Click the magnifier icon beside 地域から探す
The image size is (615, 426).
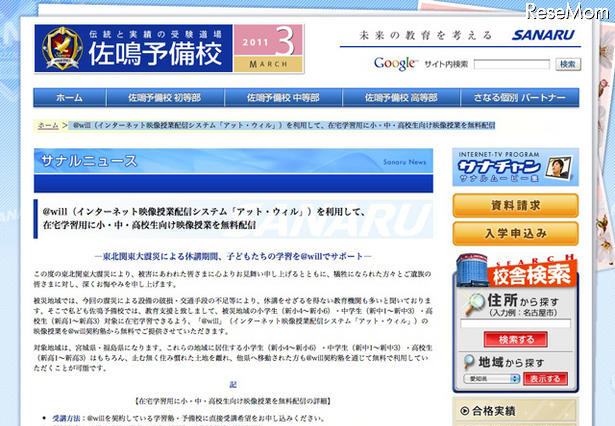(x=469, y=362)
